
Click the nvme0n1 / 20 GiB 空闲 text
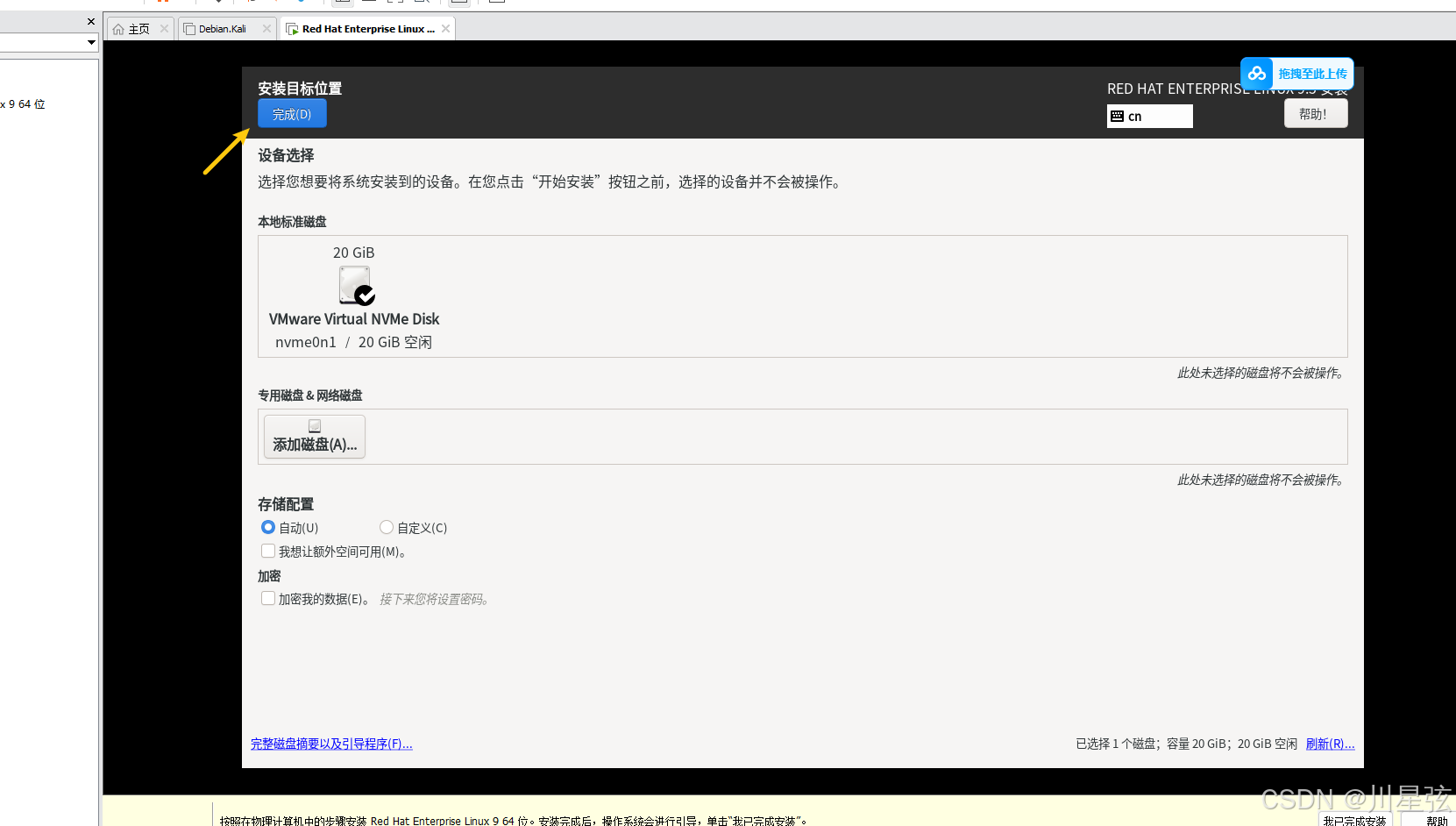(x=353, y=342)
